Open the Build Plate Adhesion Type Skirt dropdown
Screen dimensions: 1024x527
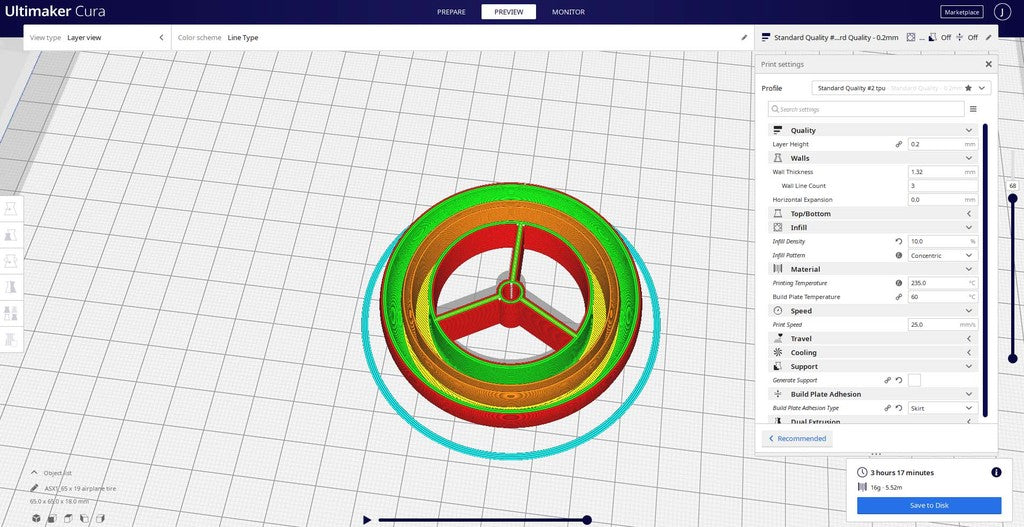[943, 407]
